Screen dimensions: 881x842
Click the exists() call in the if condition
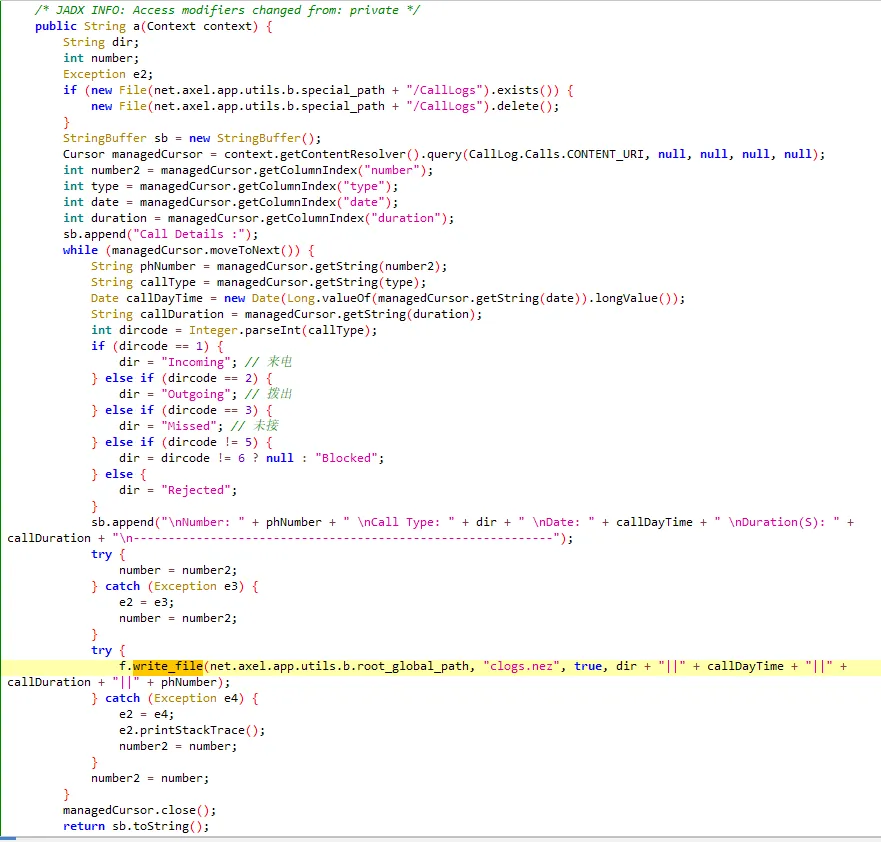click(525, 90)
